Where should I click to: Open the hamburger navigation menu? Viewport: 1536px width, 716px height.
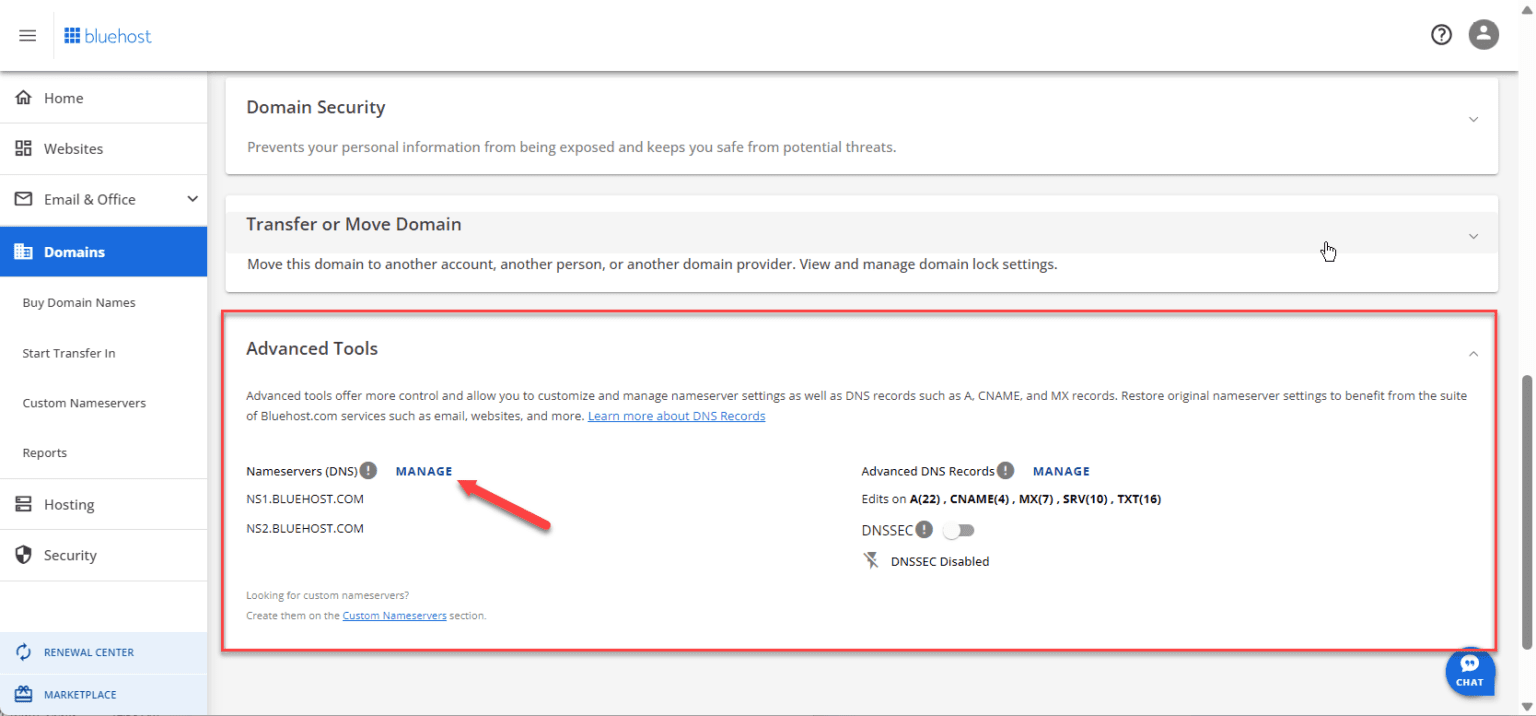coord(27,35)
